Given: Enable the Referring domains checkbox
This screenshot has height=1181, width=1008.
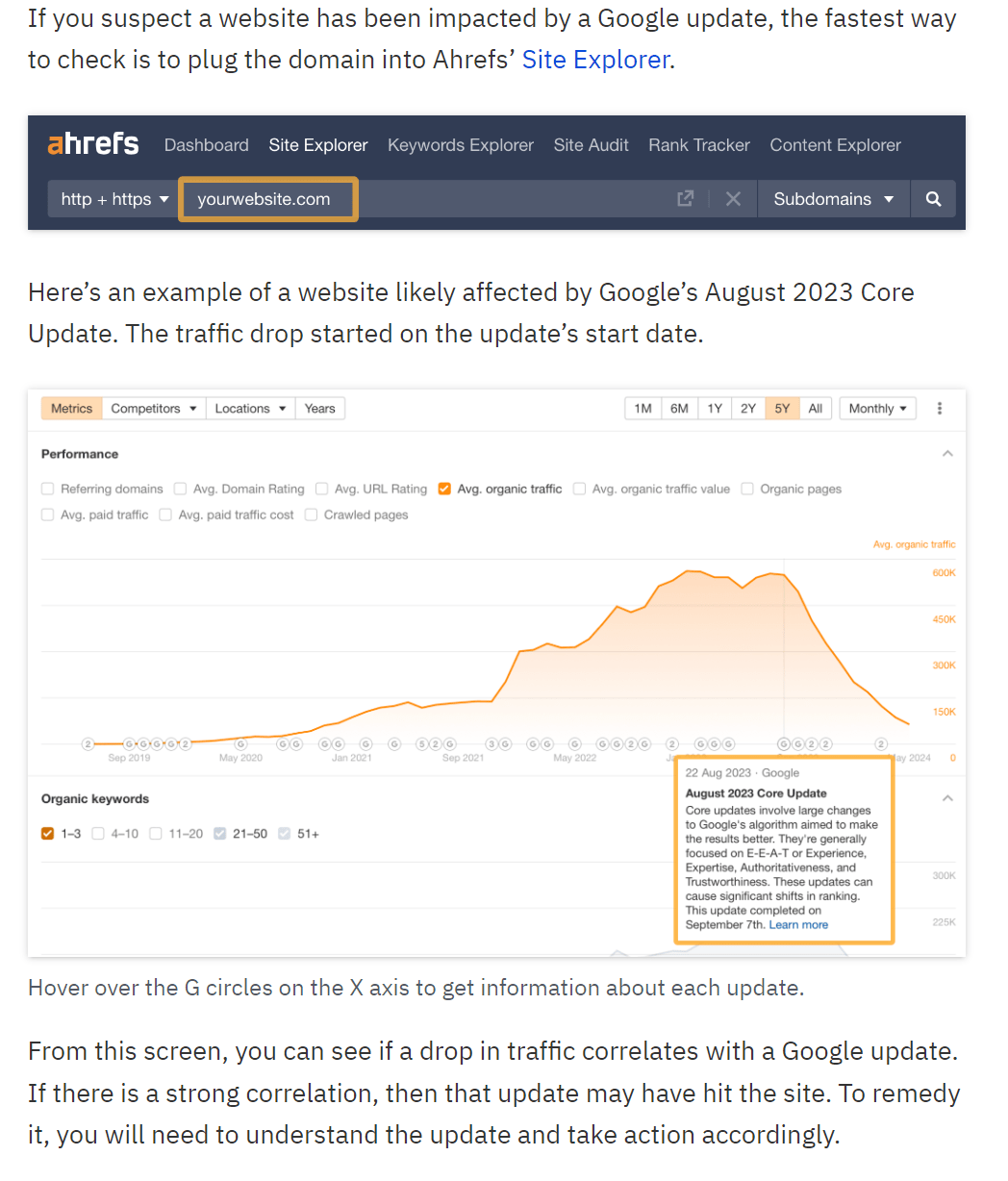Looking at the screenshot, I should coord(47,489).
